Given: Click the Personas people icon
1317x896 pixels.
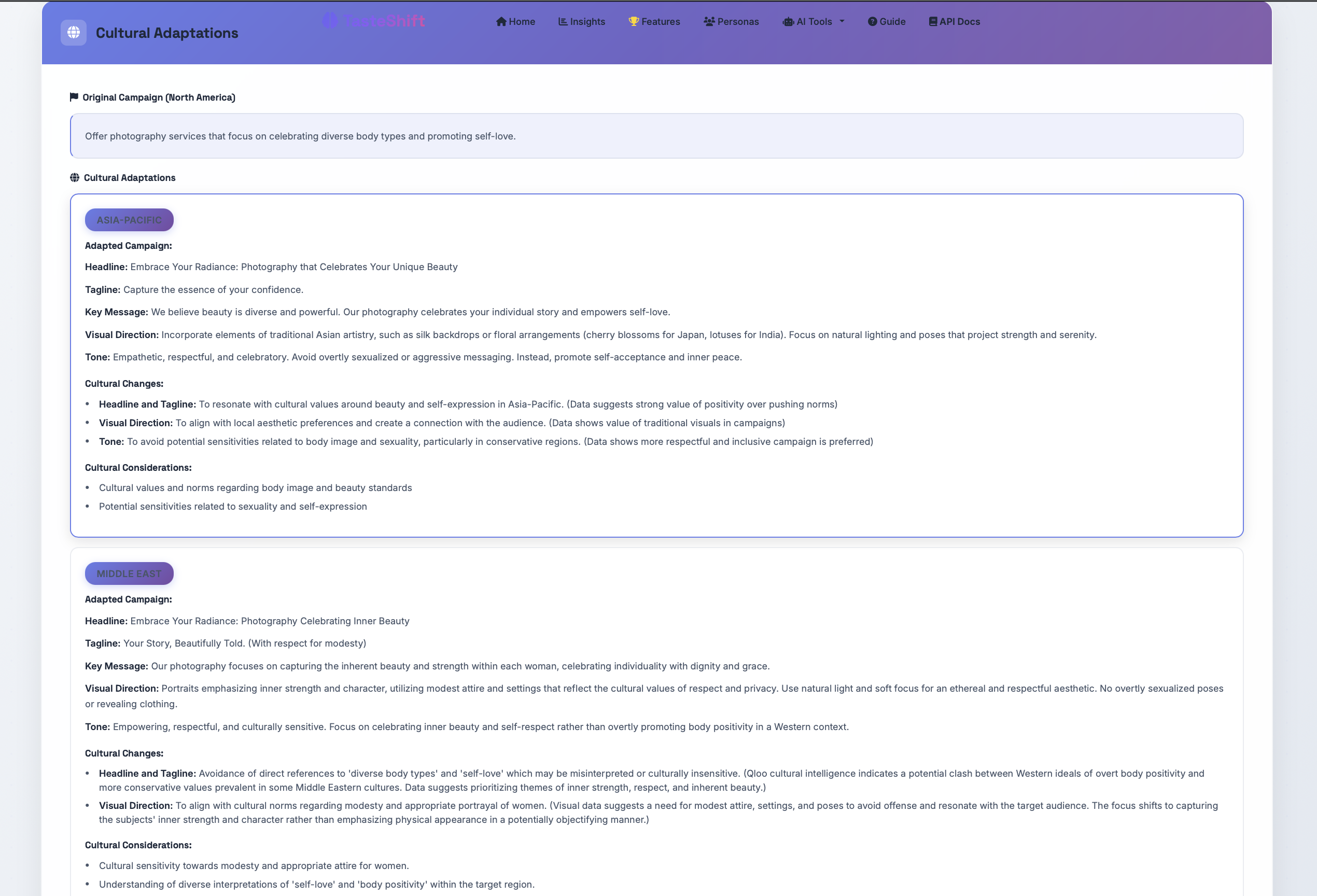Looking at the screenshot, I should pyautogui.click(x=709, y=22).
